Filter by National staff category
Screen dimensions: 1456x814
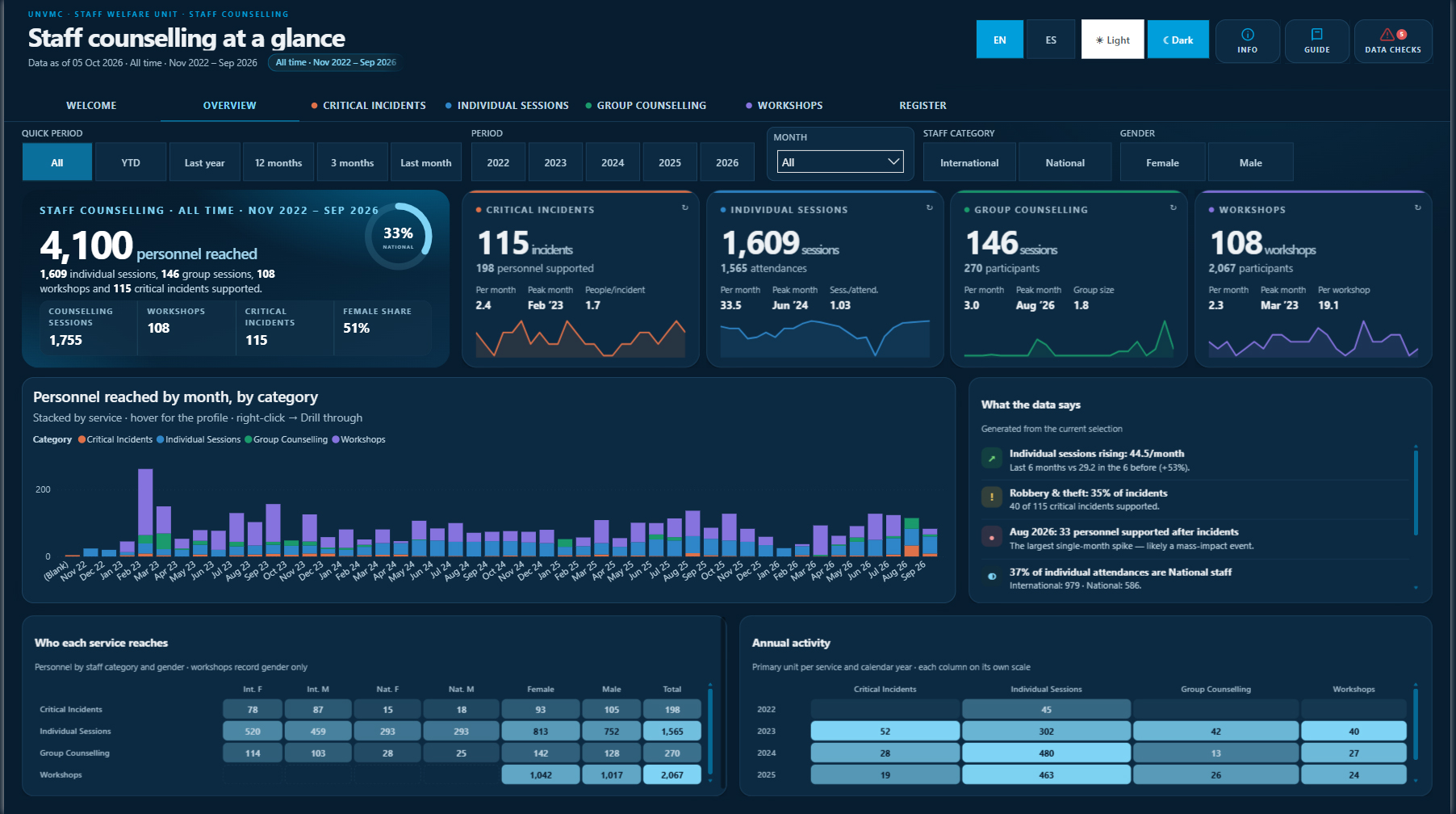(x=1065, y=162)
